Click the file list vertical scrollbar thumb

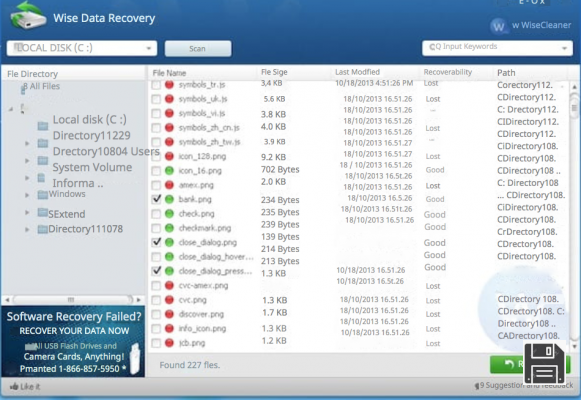pyautogui.click(x=574, y=106)
